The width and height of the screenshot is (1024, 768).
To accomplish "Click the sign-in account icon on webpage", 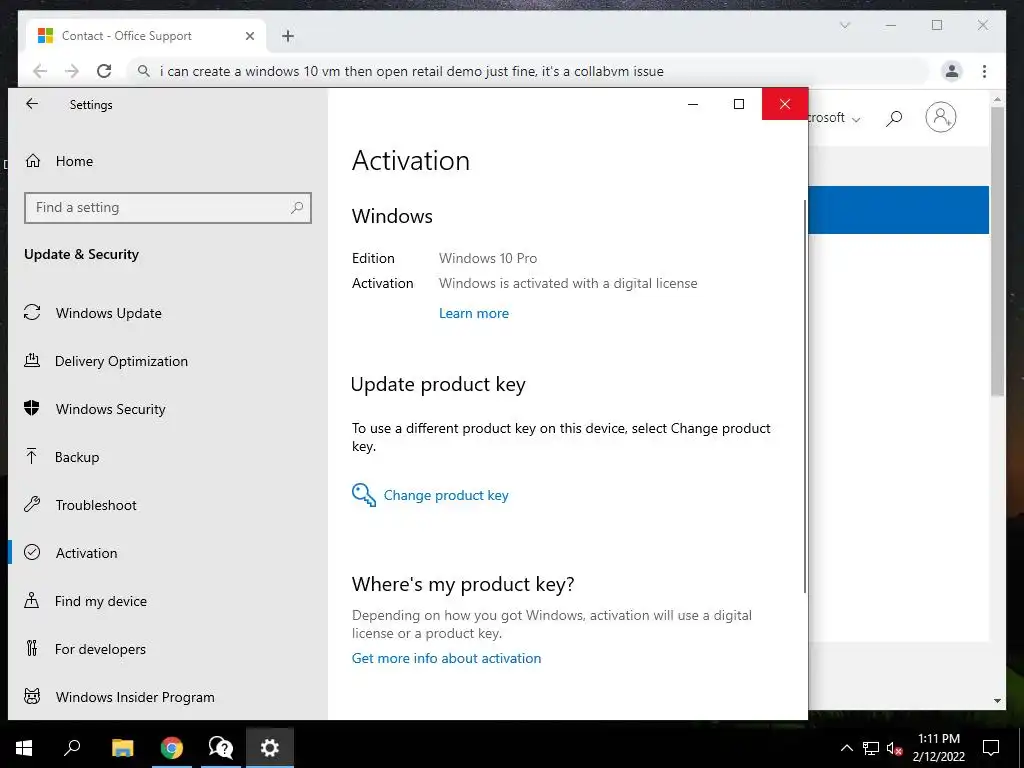I will 940,118.
